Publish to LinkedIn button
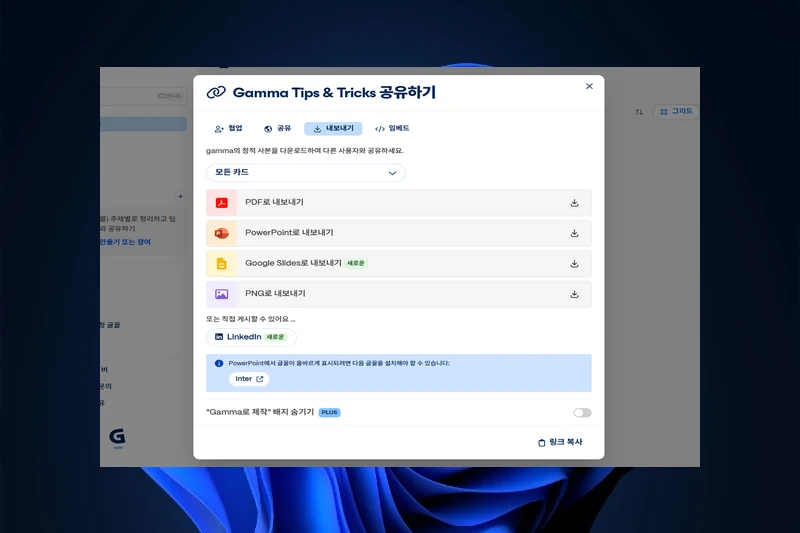This screenshot has width=800, height=533. 251,337
